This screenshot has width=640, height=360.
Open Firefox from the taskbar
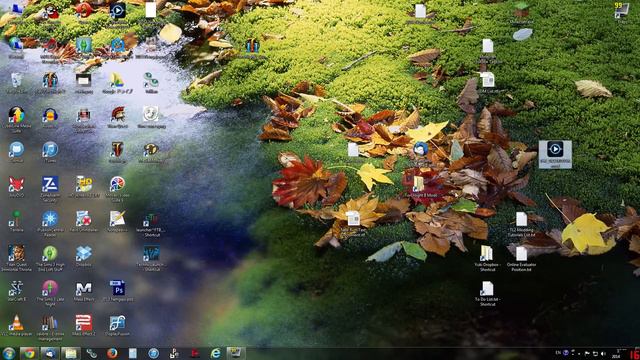pyautogui.click(x=112, y=353)
